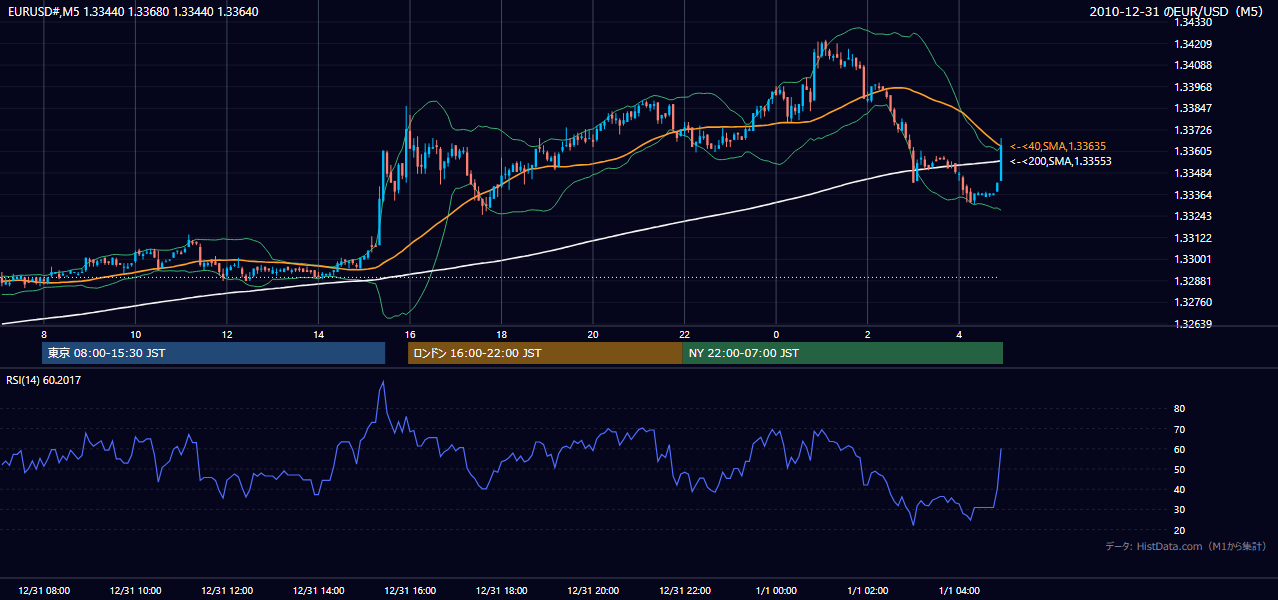Click RSI axis level 40
The height and width of the screenshot is (600, 1278).
1179,489
